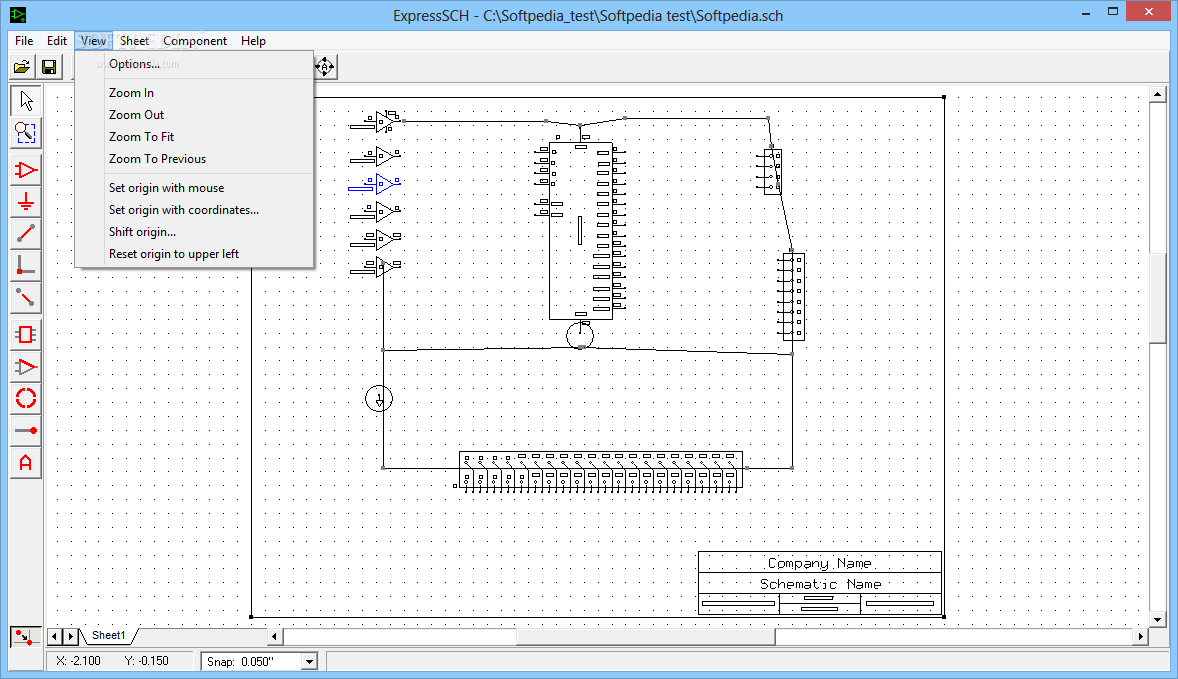Click the vertical scrollbar up arrow
The height and width of the screenshot is (679, 1178).
point(1157,94)
